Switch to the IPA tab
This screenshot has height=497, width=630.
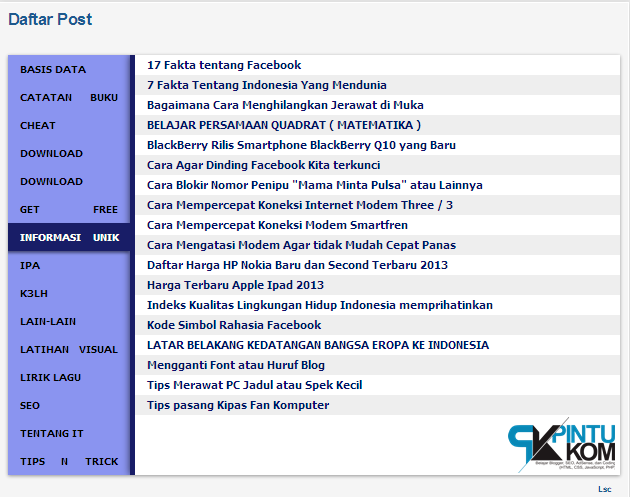pos(69,266)
